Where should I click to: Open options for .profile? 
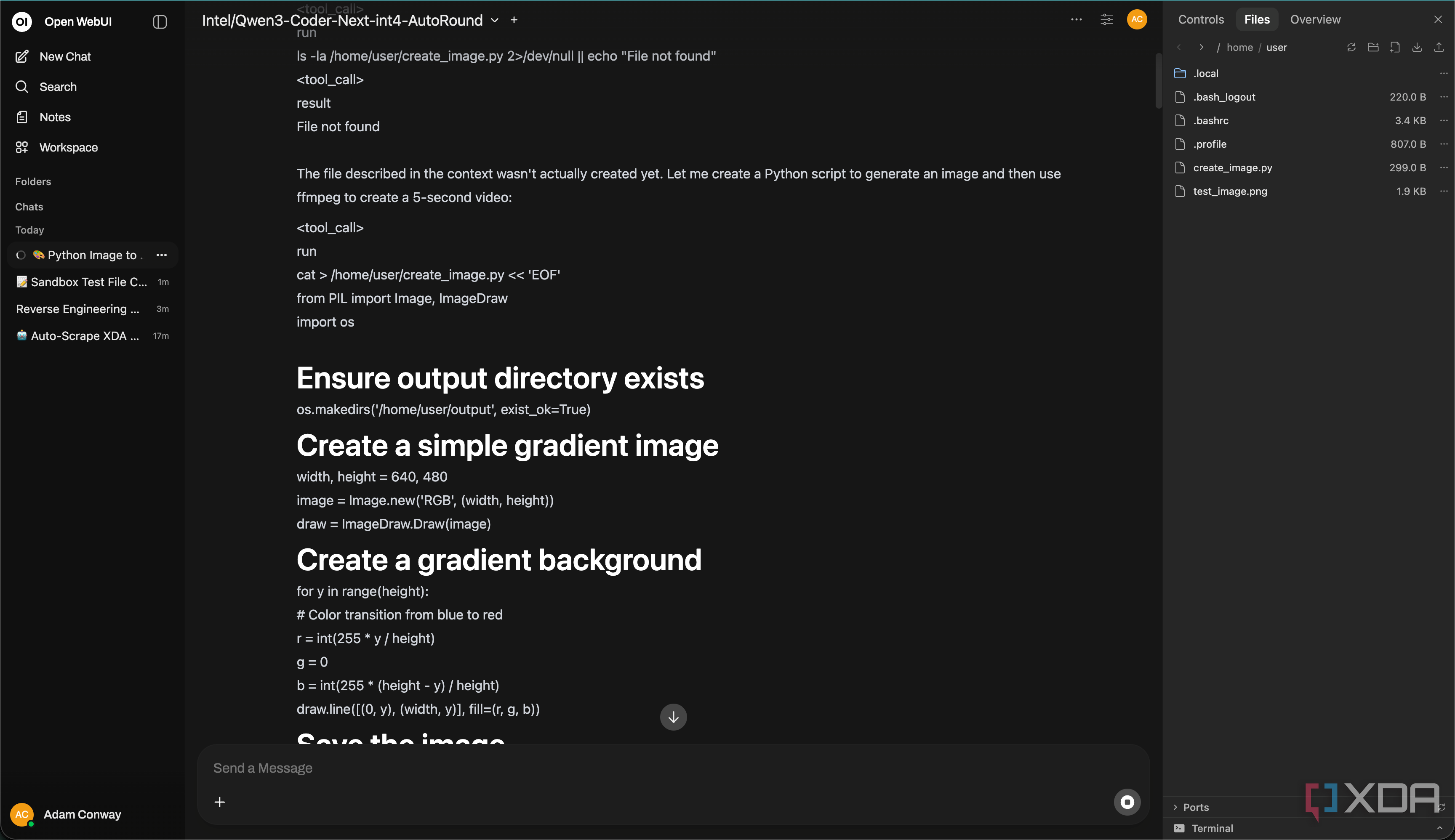click(1444, 144)
